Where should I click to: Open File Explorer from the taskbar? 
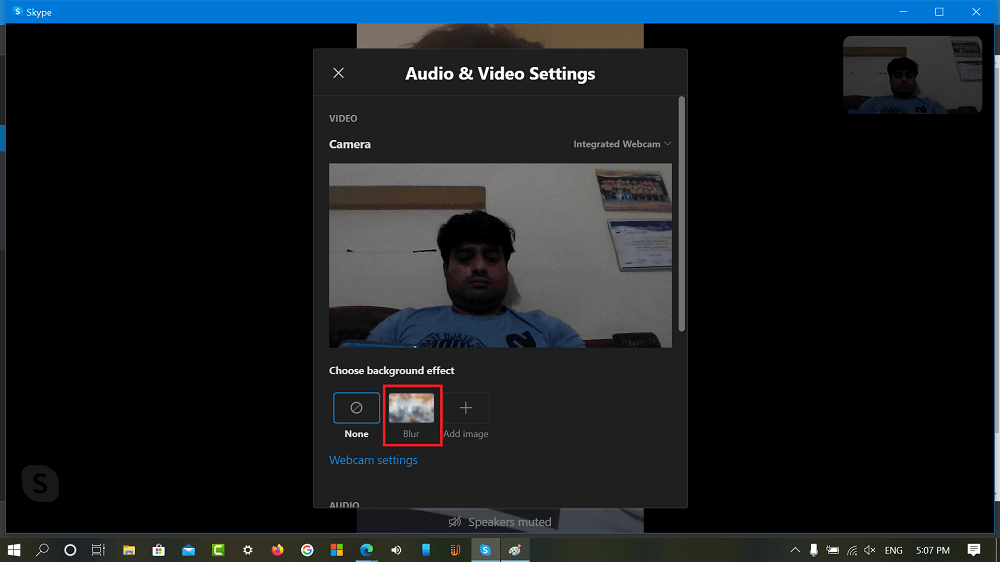click(x=129, y=550)
